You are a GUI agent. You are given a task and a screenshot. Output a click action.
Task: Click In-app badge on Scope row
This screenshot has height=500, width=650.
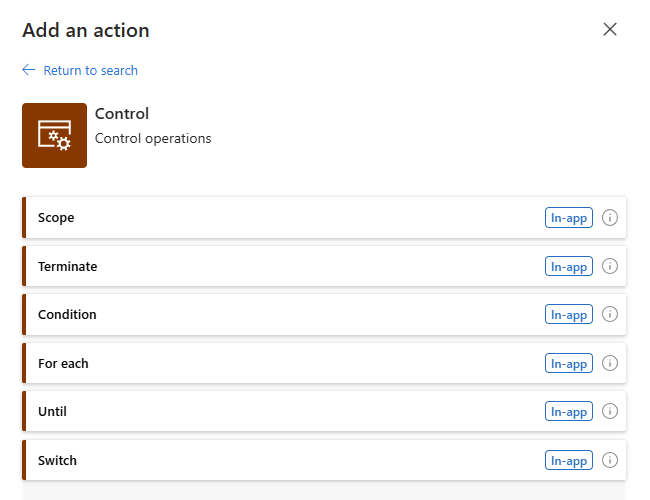point(569,218)
